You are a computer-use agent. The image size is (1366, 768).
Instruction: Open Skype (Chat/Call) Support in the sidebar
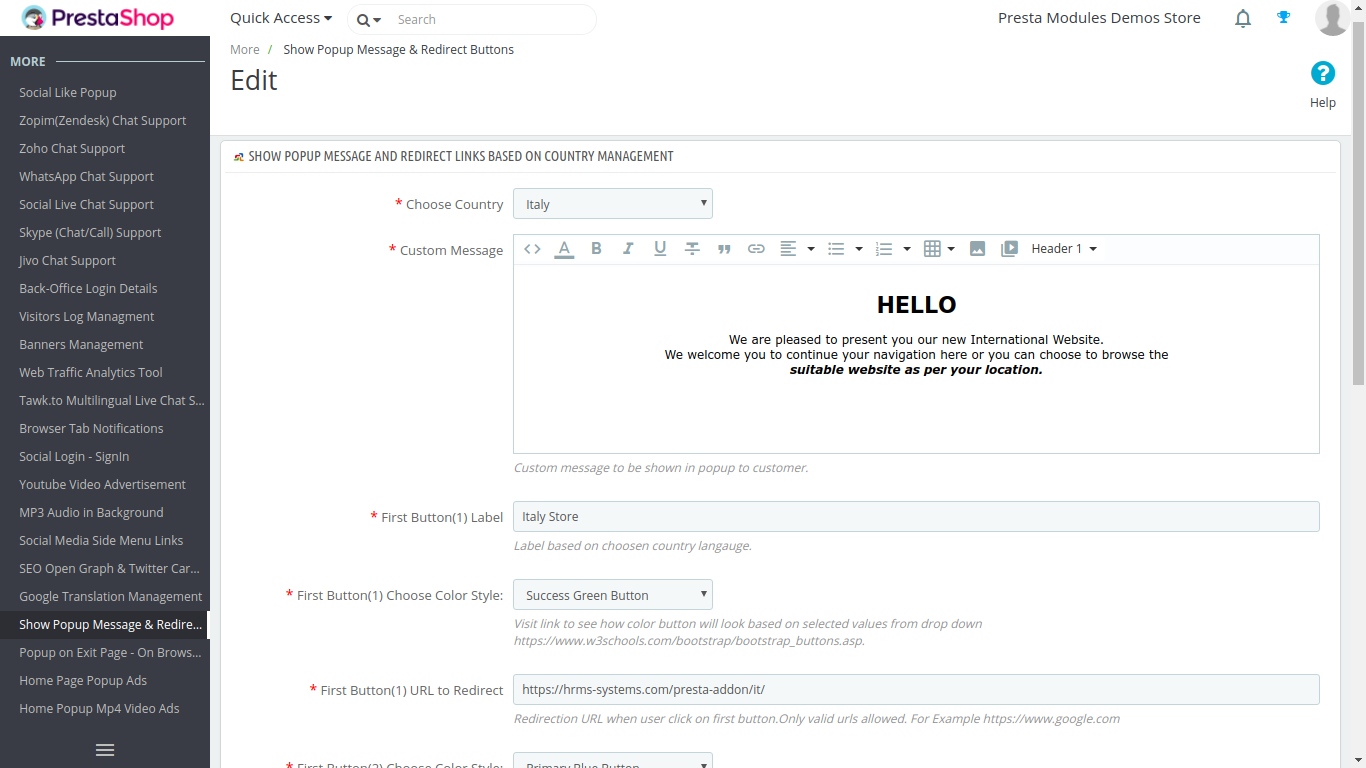point(90,232)
